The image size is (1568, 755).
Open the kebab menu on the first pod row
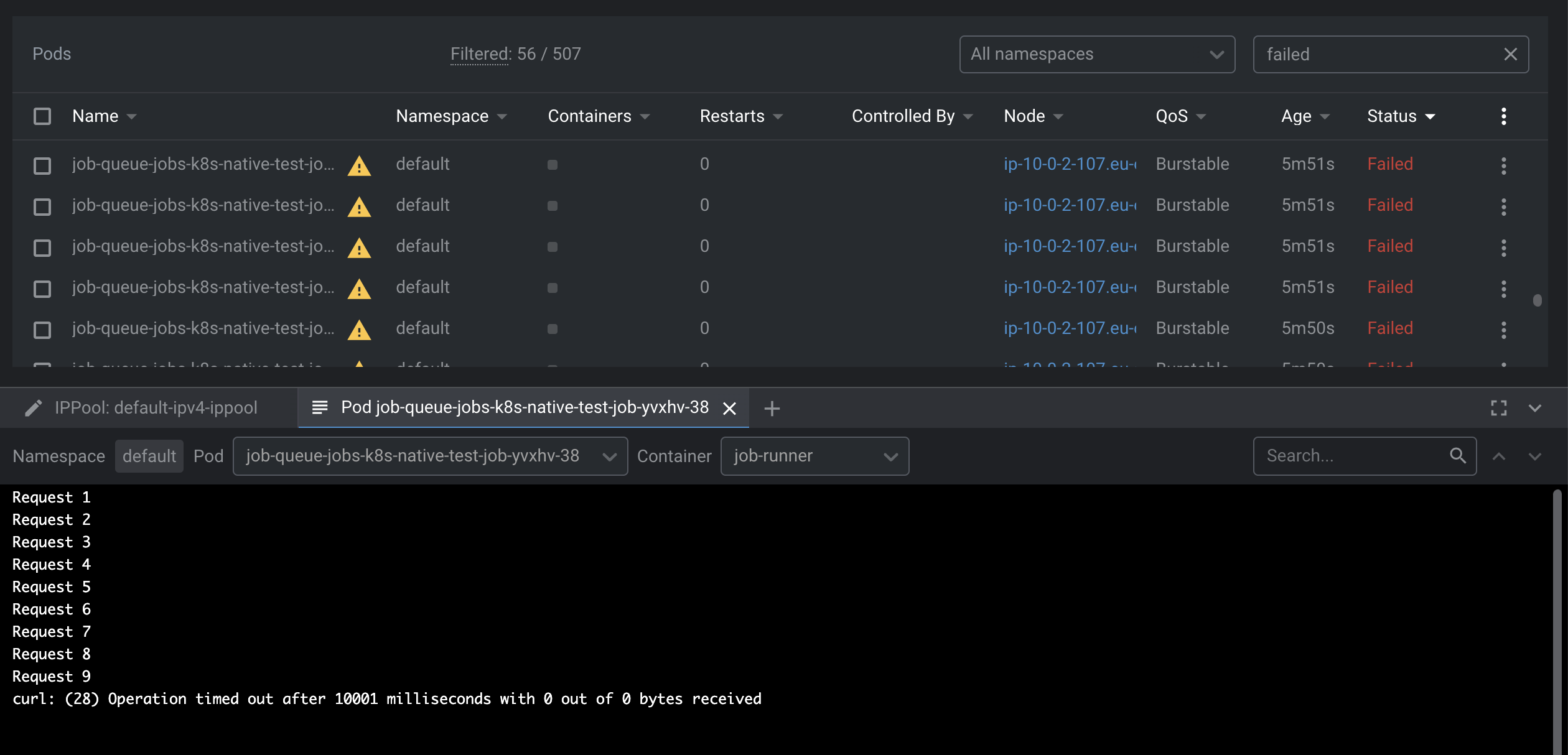pos(1504,165)
